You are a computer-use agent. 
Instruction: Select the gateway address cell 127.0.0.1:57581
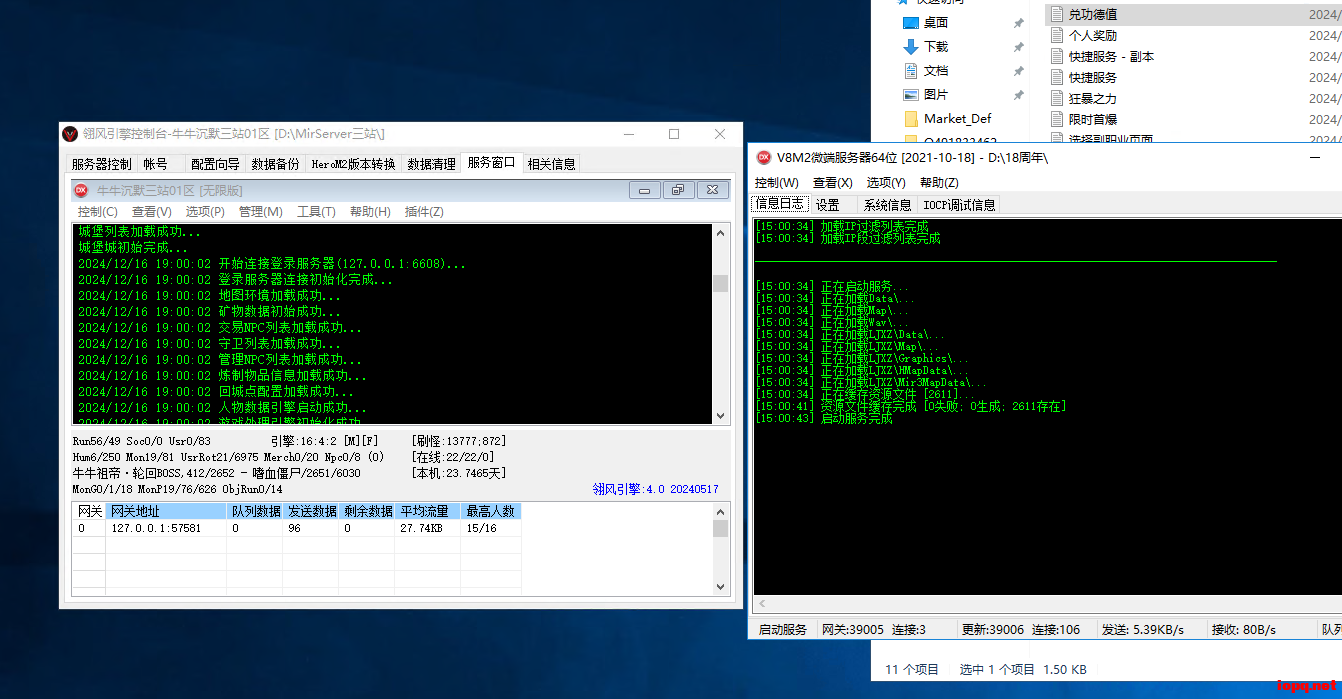tap(166, 528)
